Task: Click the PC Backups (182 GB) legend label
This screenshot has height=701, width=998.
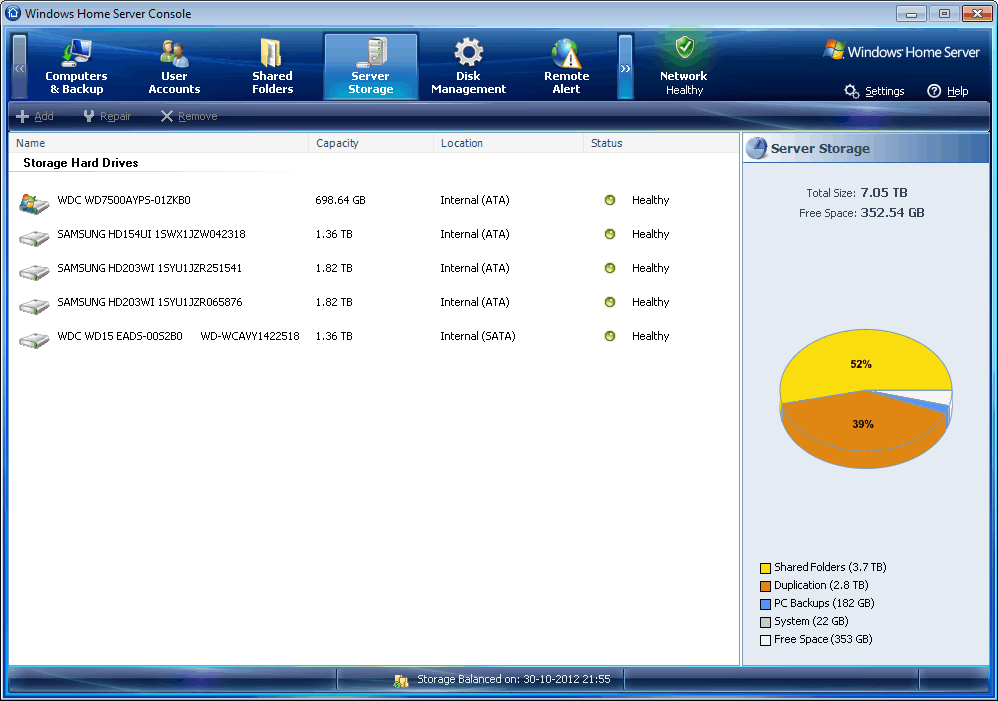Action: 824,603
